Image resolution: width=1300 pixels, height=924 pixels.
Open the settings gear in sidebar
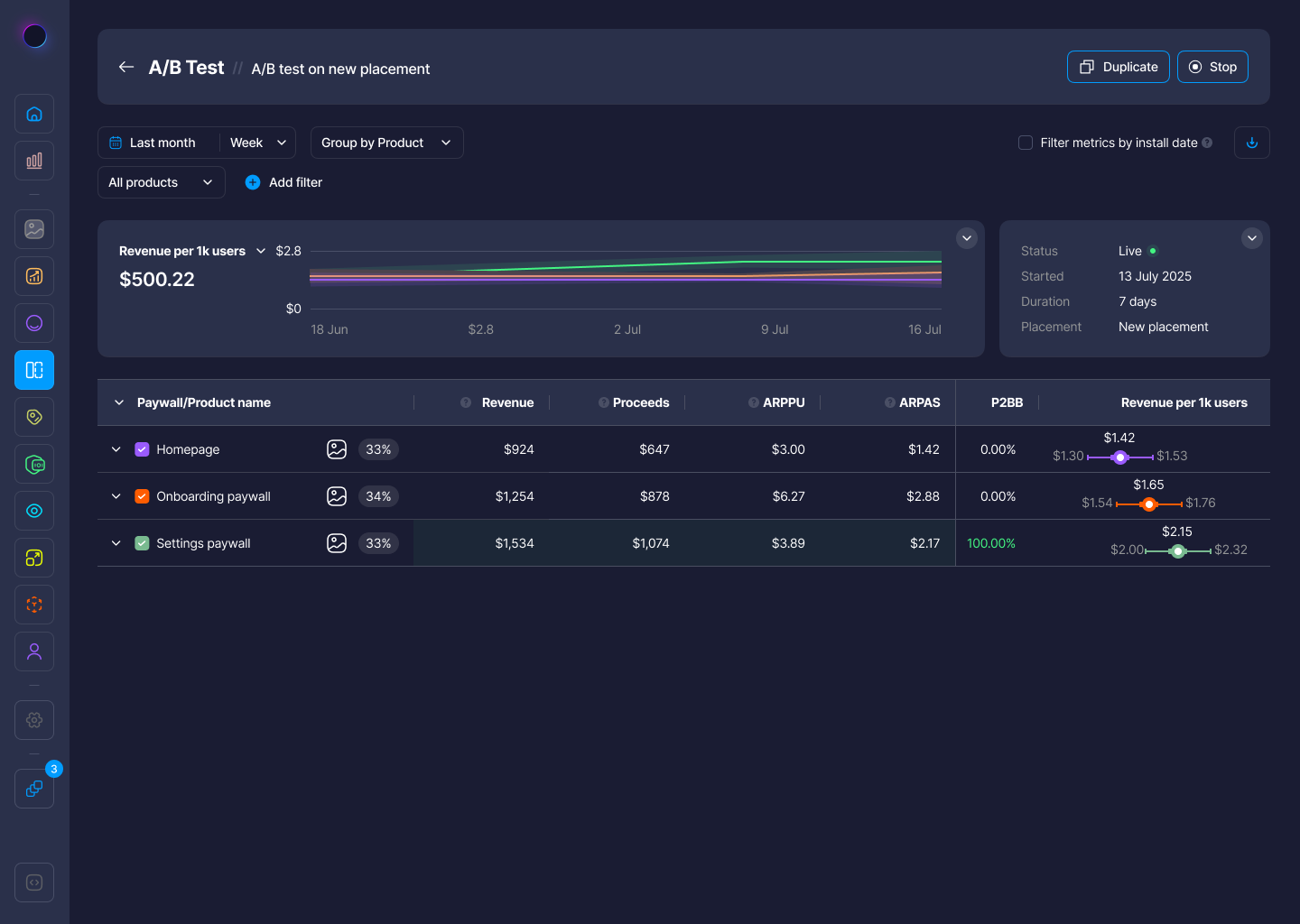click(34, 720)
